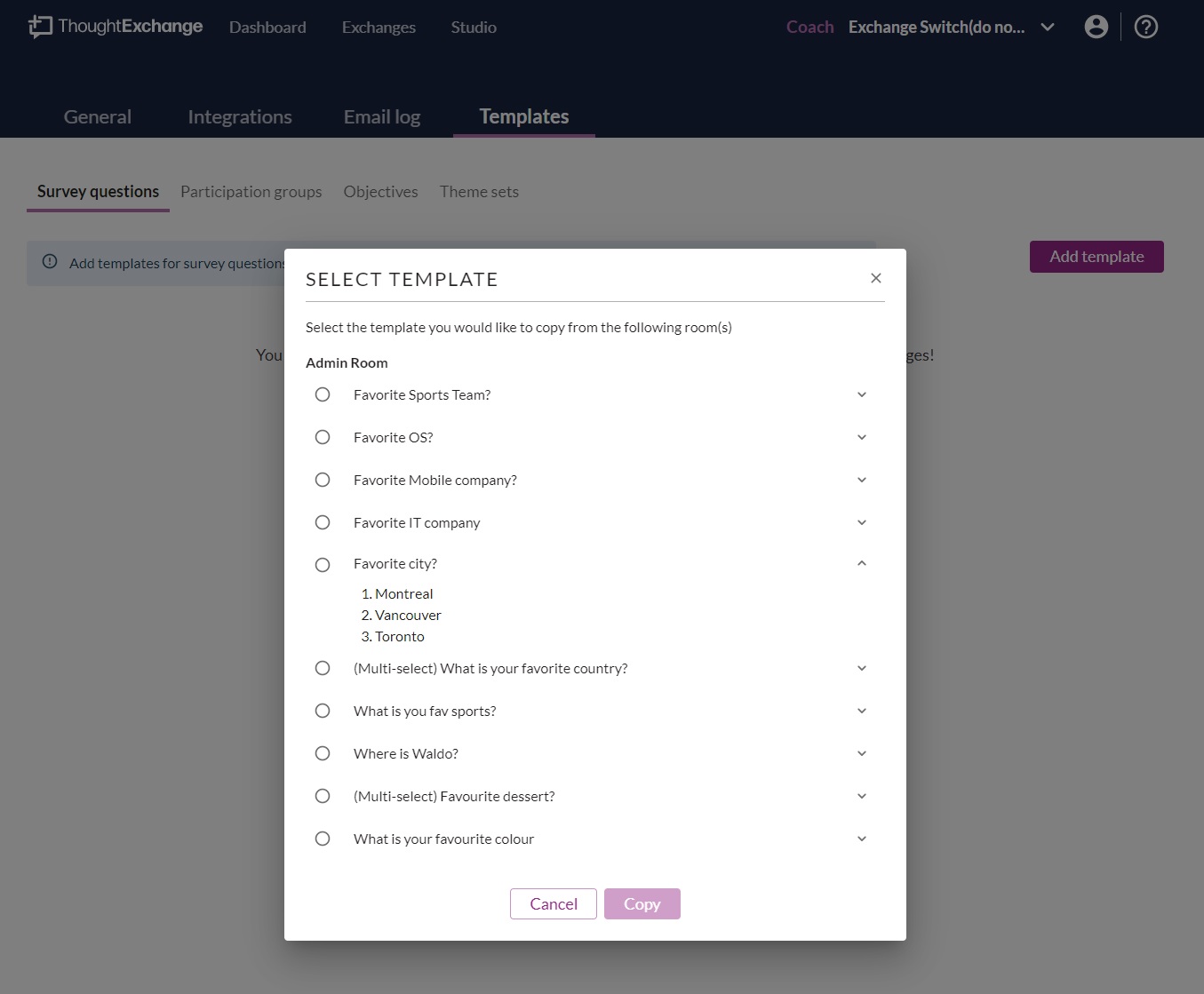Switch to the Integrations tab

pos(240,116)
